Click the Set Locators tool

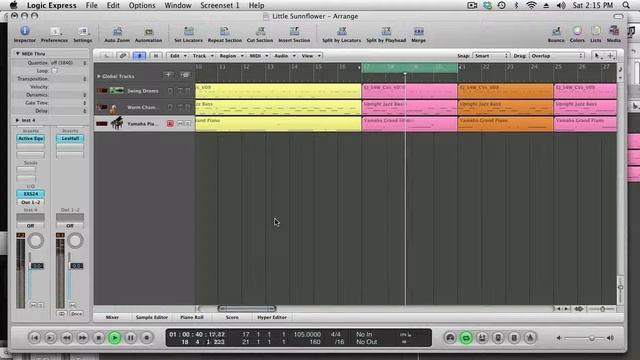tap(188, 34)
